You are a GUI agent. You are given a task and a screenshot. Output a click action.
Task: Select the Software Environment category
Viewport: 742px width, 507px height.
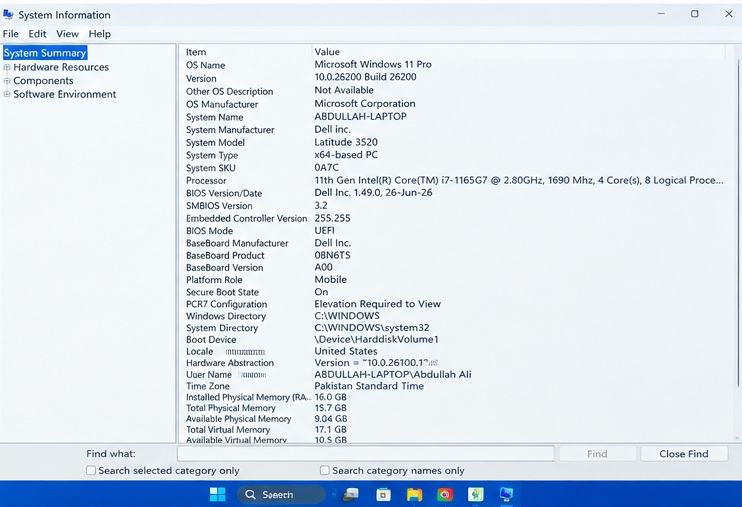coord(64,94)
